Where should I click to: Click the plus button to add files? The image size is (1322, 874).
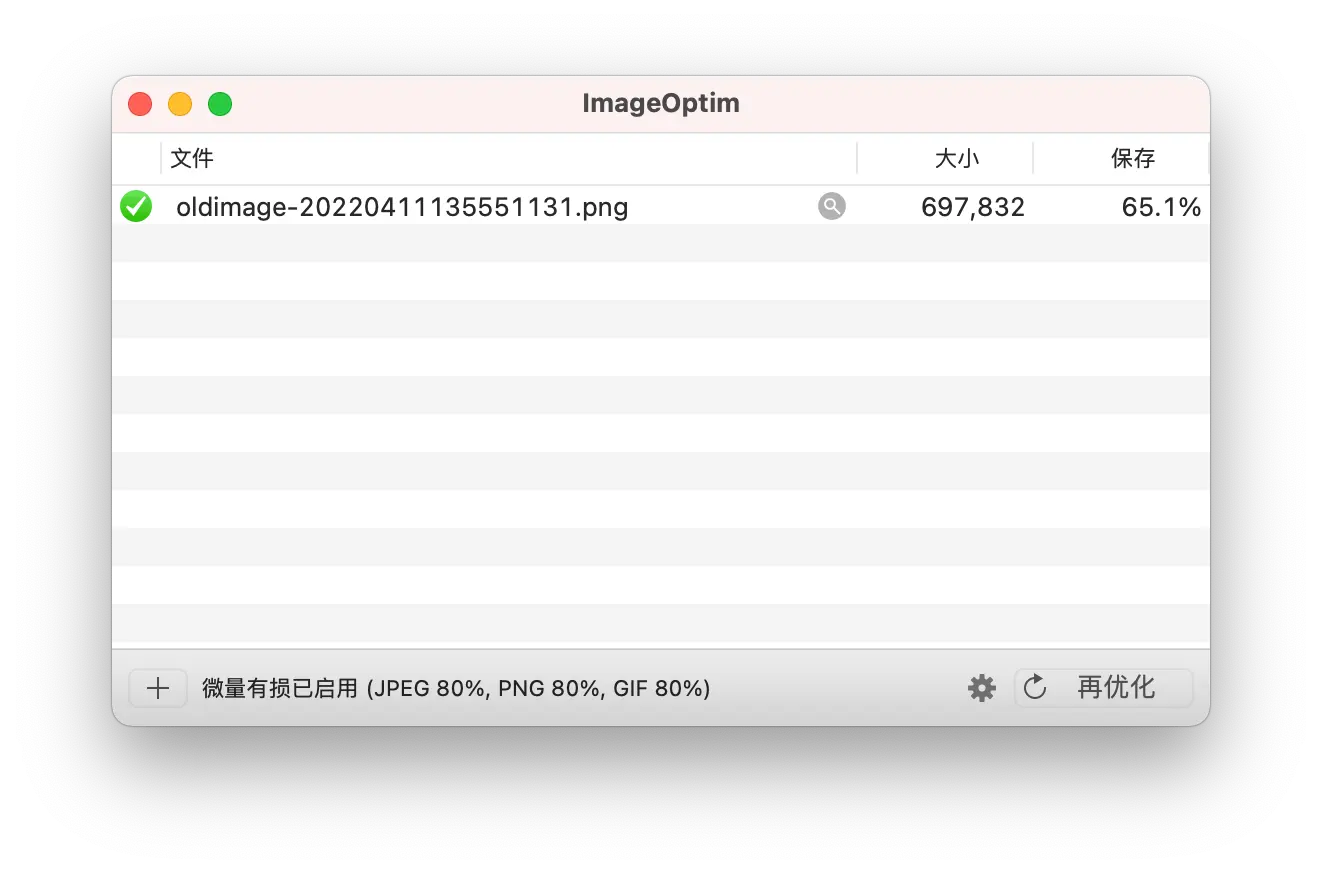pos(158,688)
